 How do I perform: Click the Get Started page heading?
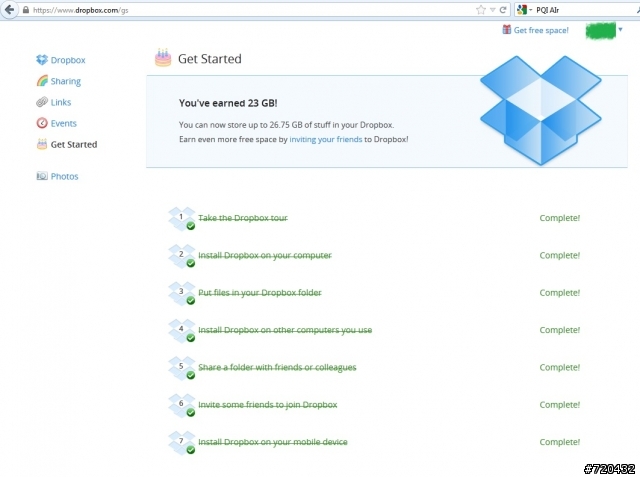(x=210, y=59)
